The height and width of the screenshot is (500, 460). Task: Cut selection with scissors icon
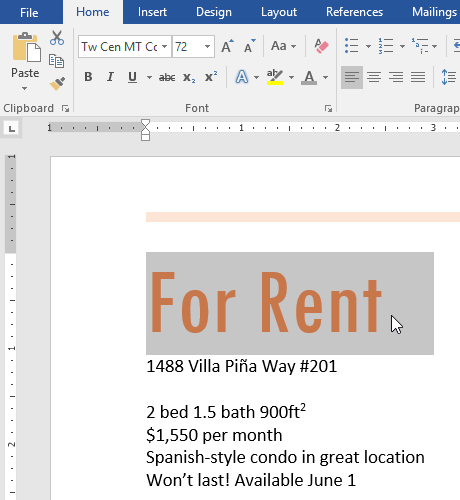point(57,38)
